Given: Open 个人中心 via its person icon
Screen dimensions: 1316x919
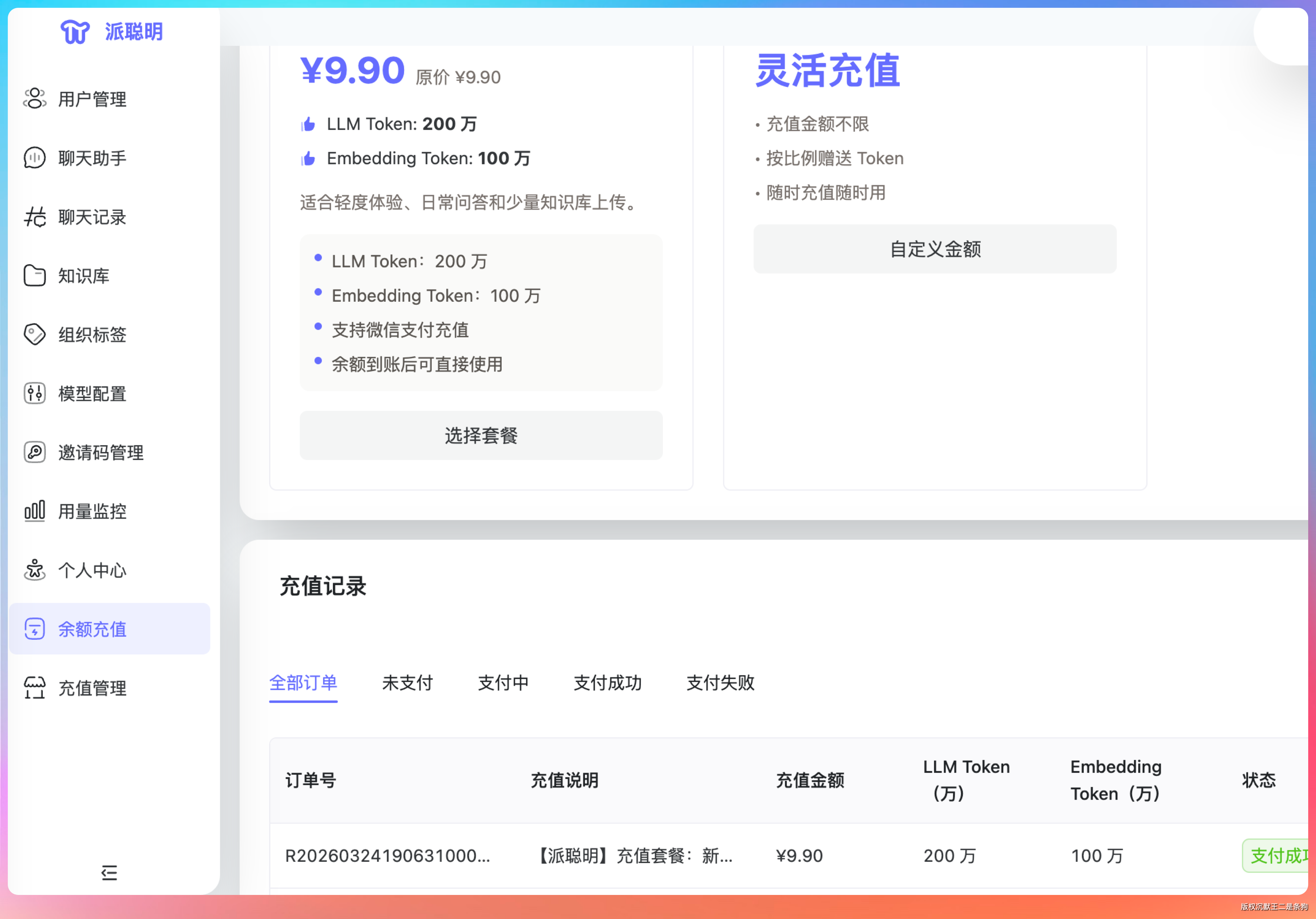Looking at the screenshot, I should coord(34,570).
